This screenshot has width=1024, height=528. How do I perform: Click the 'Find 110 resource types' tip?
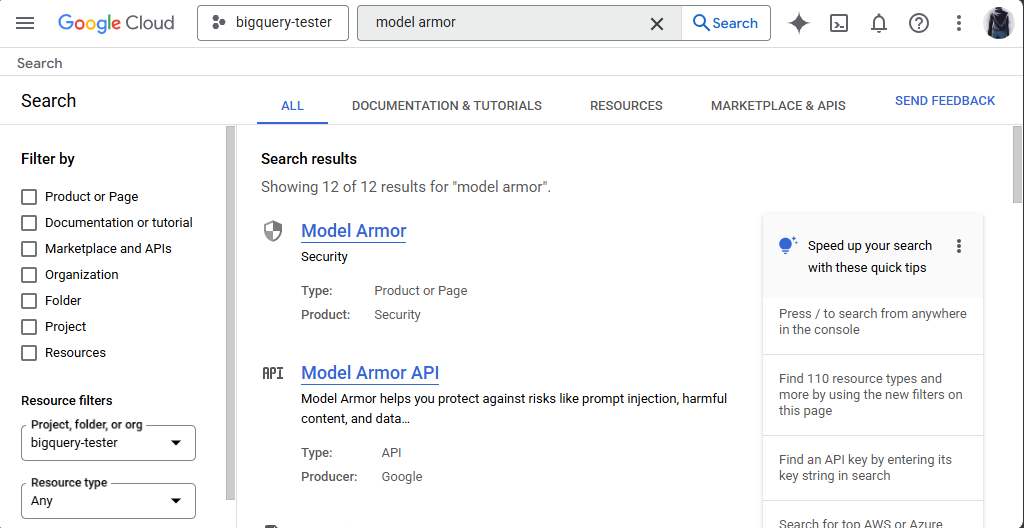(x=872, y=395)
